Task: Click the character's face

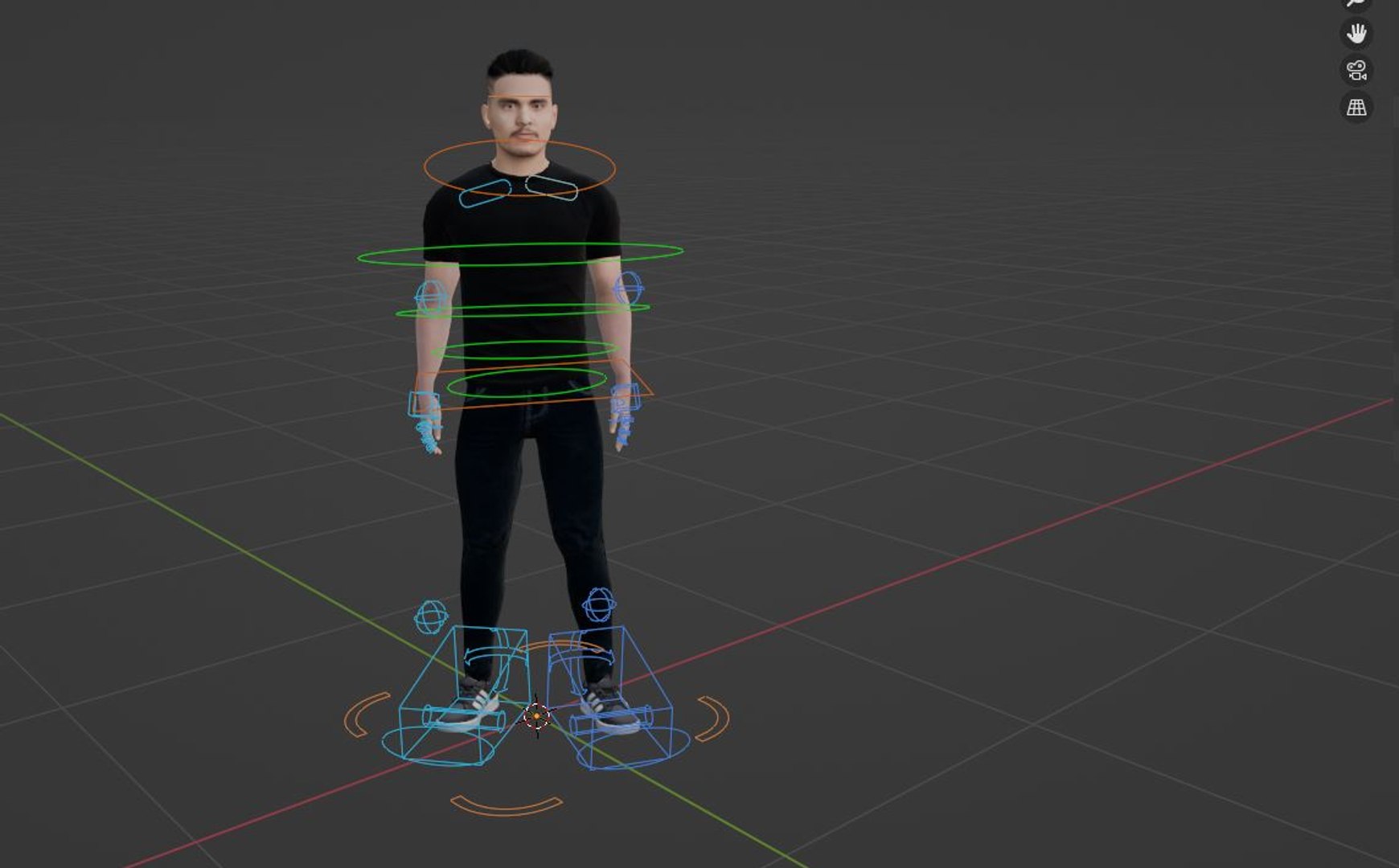Action: [520, 119]
